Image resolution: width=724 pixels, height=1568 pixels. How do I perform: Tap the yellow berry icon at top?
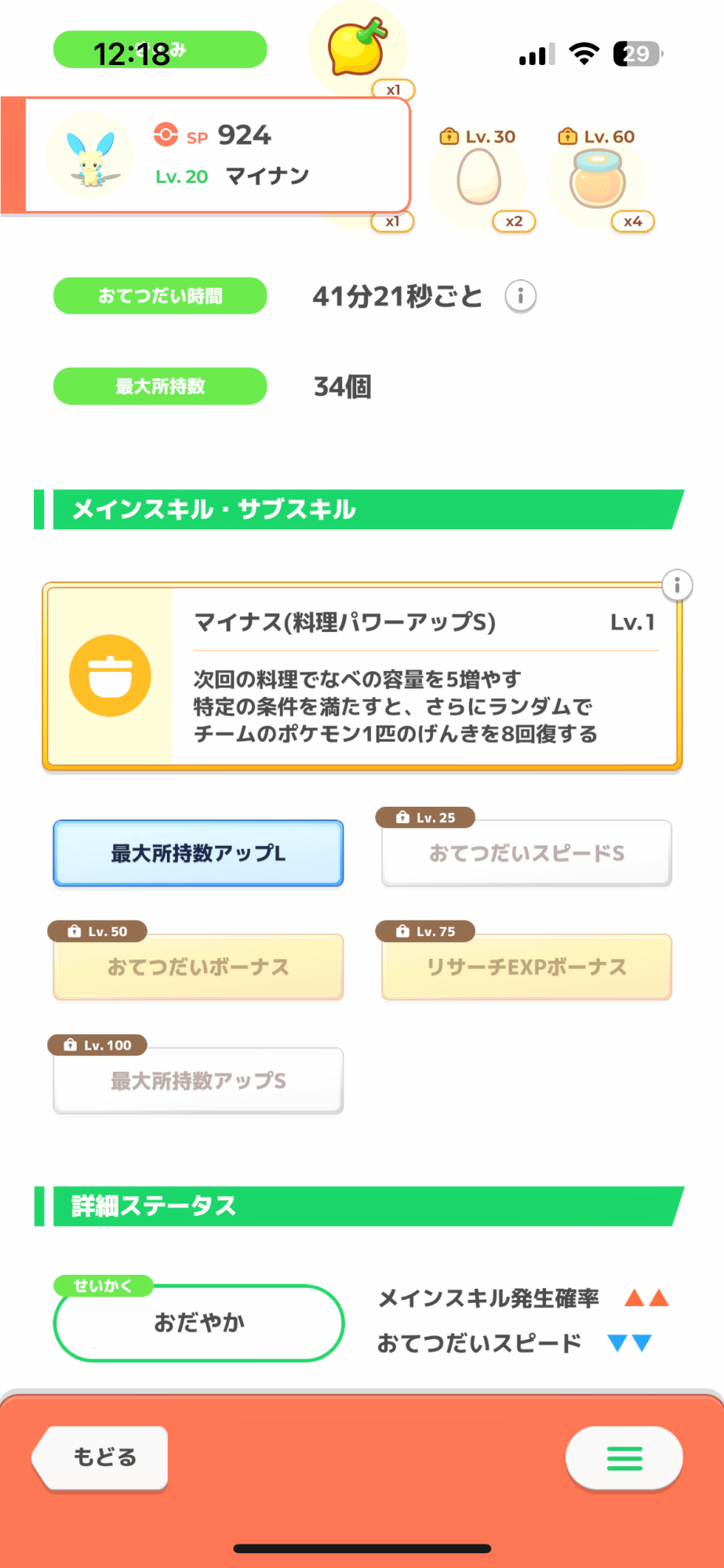click(x=358, y=47)
